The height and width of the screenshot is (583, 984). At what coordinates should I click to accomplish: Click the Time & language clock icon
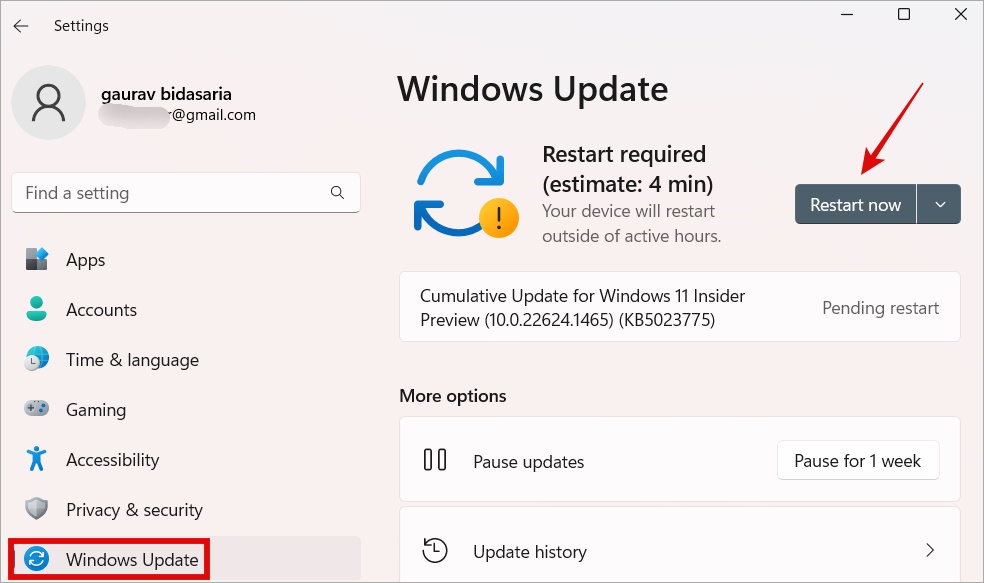[x=37, y=360]
